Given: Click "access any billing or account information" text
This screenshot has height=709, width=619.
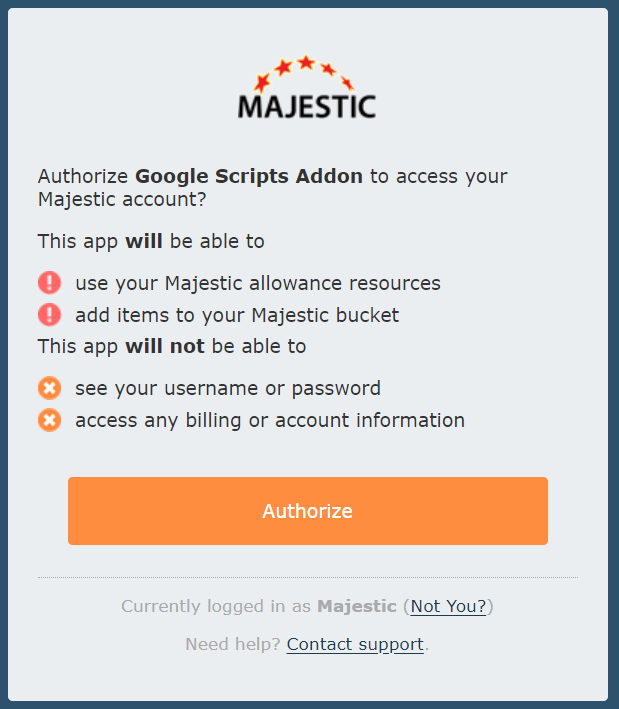Looking at the screenshot, I should (269, 420).
